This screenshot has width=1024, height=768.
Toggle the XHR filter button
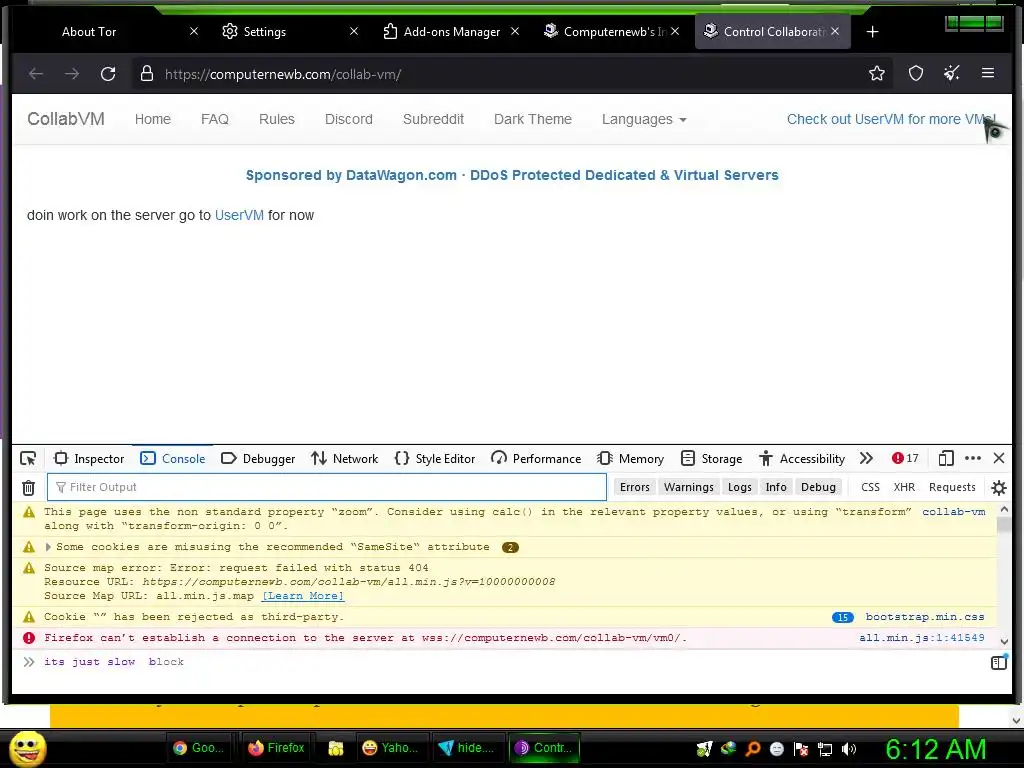pos(904,487)
